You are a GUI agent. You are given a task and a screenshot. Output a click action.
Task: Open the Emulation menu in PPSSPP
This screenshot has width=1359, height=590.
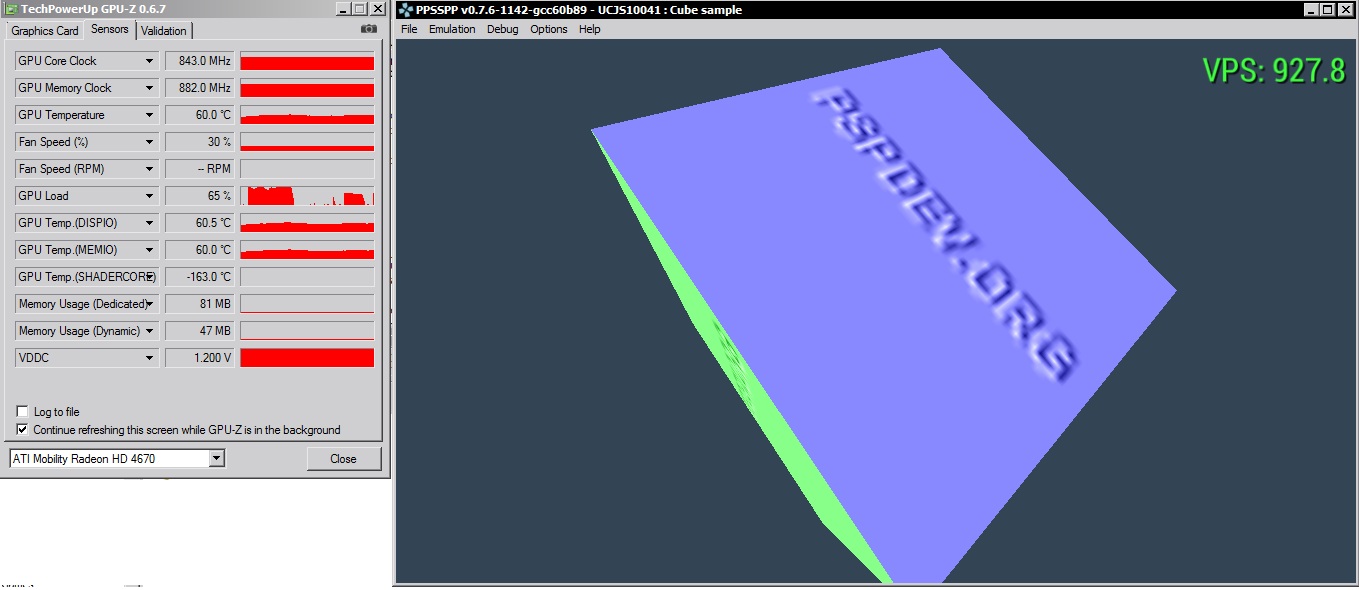click(x=452, y=29)
